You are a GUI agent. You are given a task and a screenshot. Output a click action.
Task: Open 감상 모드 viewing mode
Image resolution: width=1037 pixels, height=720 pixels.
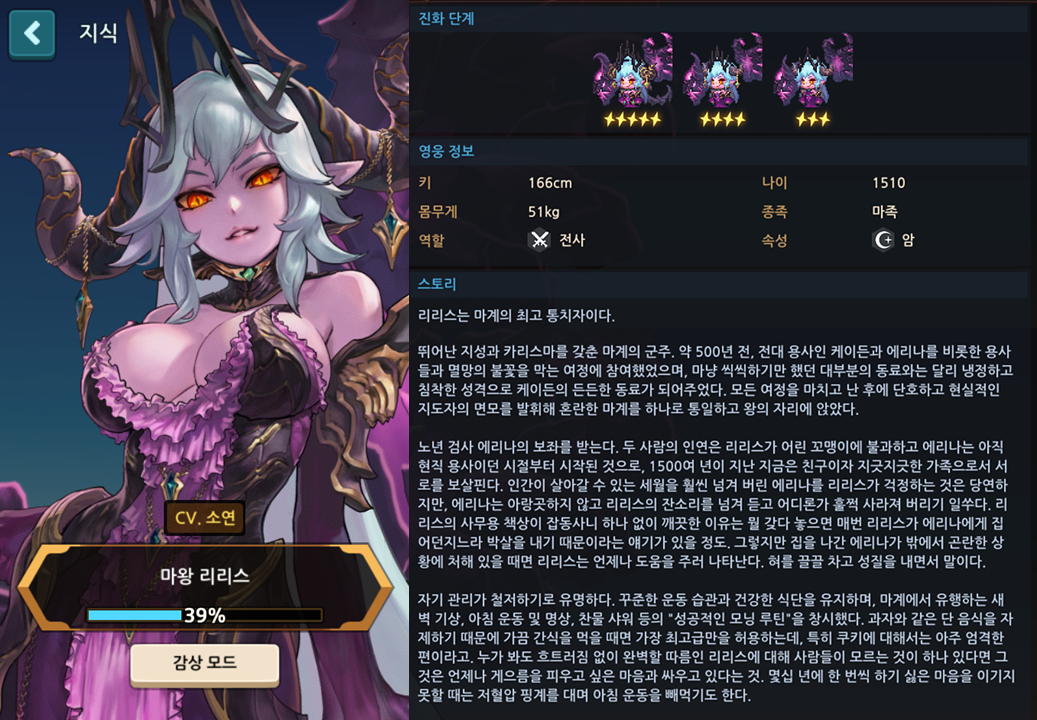tap(204, 662)
